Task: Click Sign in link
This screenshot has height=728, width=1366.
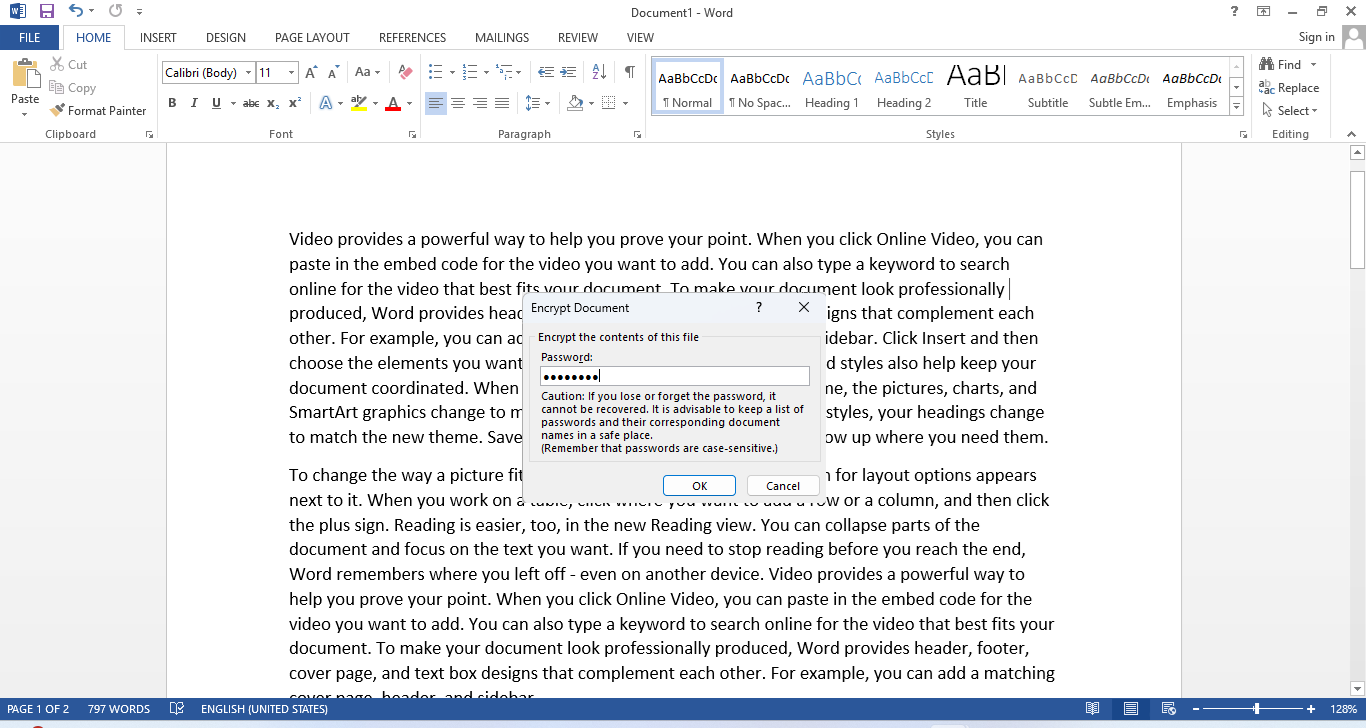Action: (1316, 37)
